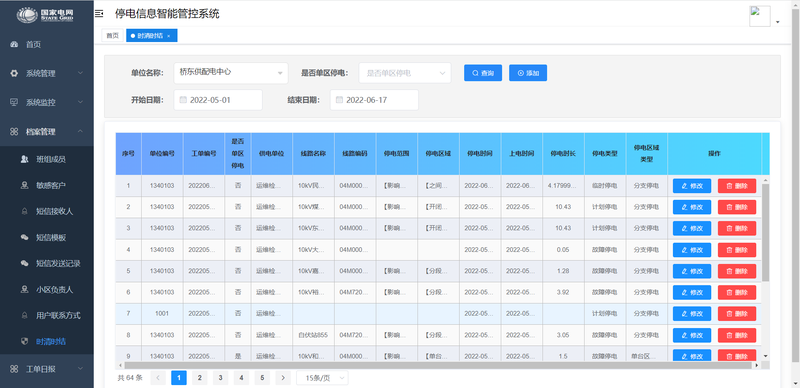Click 删除 for row 1
Image resolution: width=800 pixels, height=388 pixels.
pos(737,186)
